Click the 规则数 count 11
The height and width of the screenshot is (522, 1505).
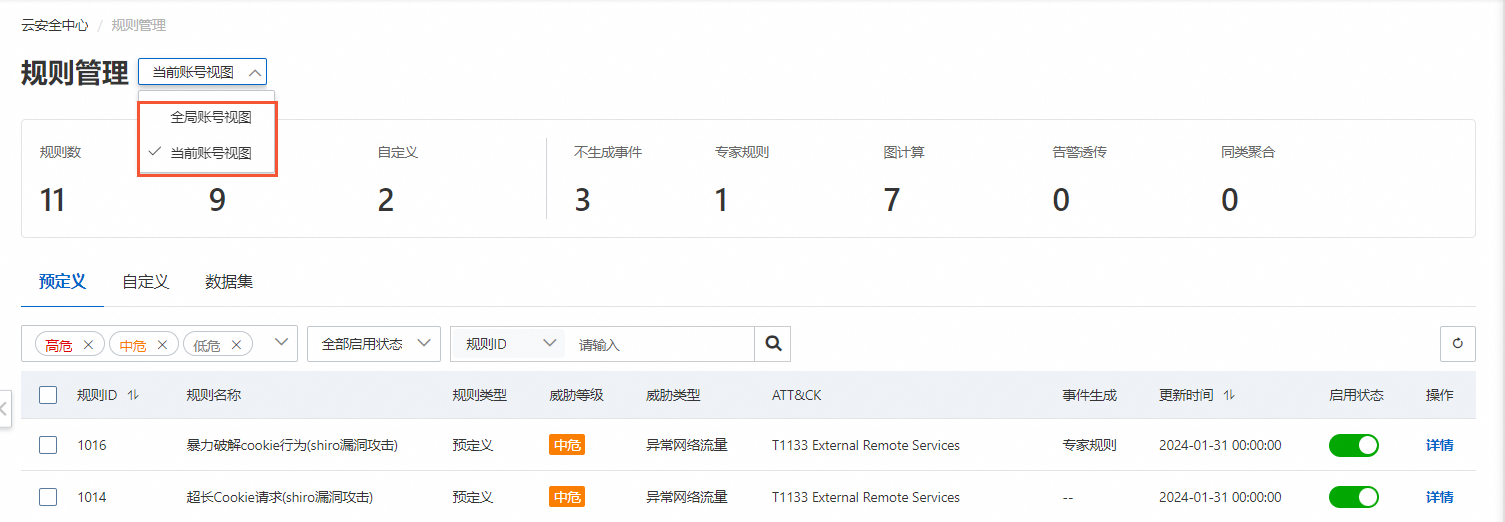(x=52, y=201)
